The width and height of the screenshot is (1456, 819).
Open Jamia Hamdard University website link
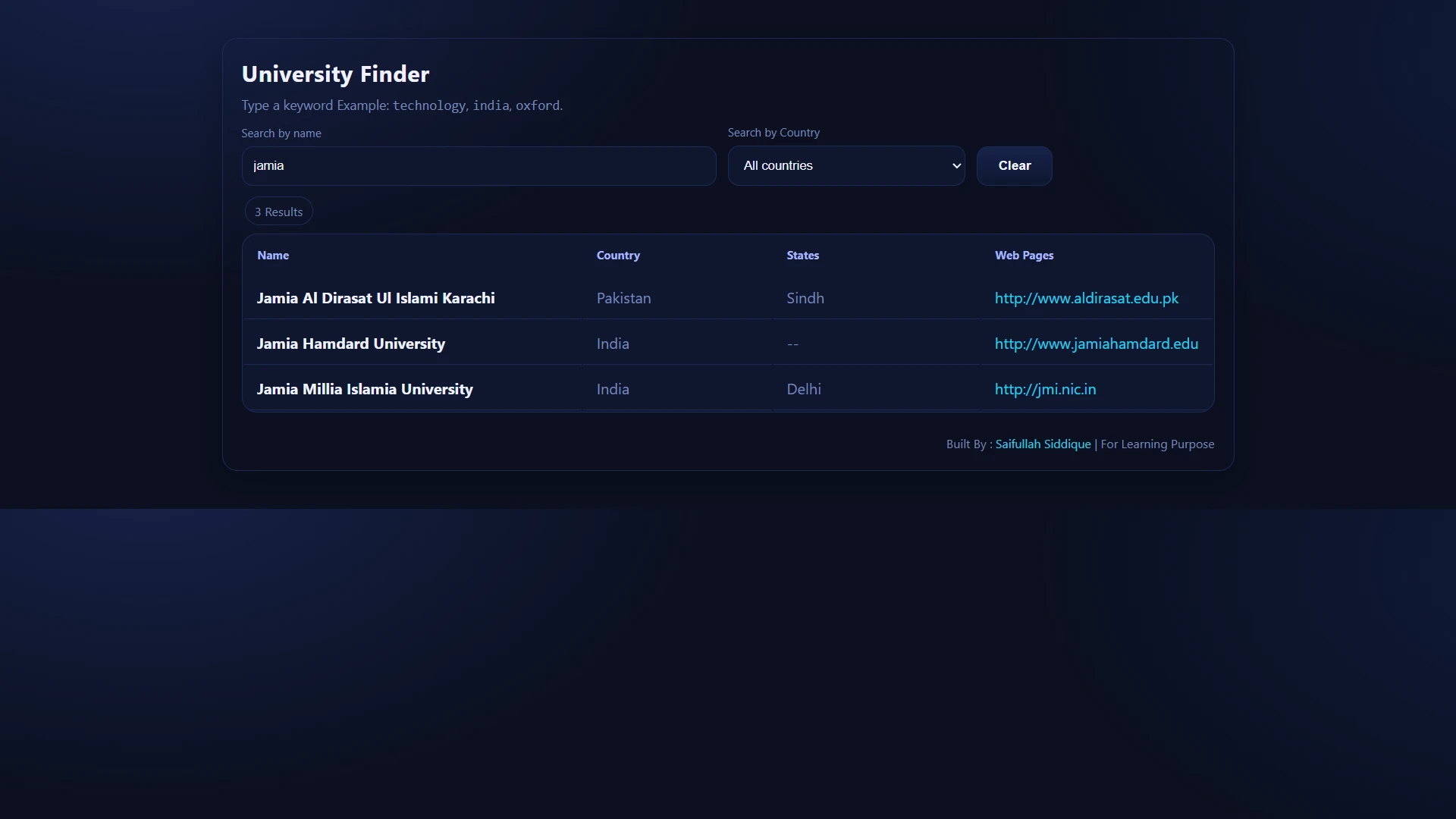click(x=1095, y=344)
